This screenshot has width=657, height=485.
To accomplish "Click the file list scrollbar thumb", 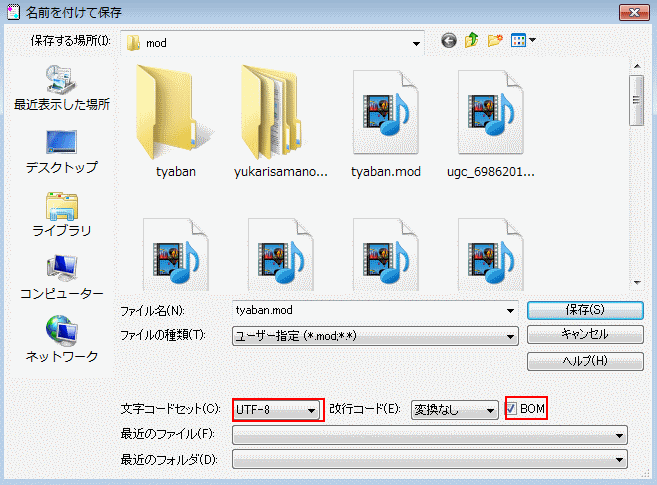I will click(x=636, y=100).
